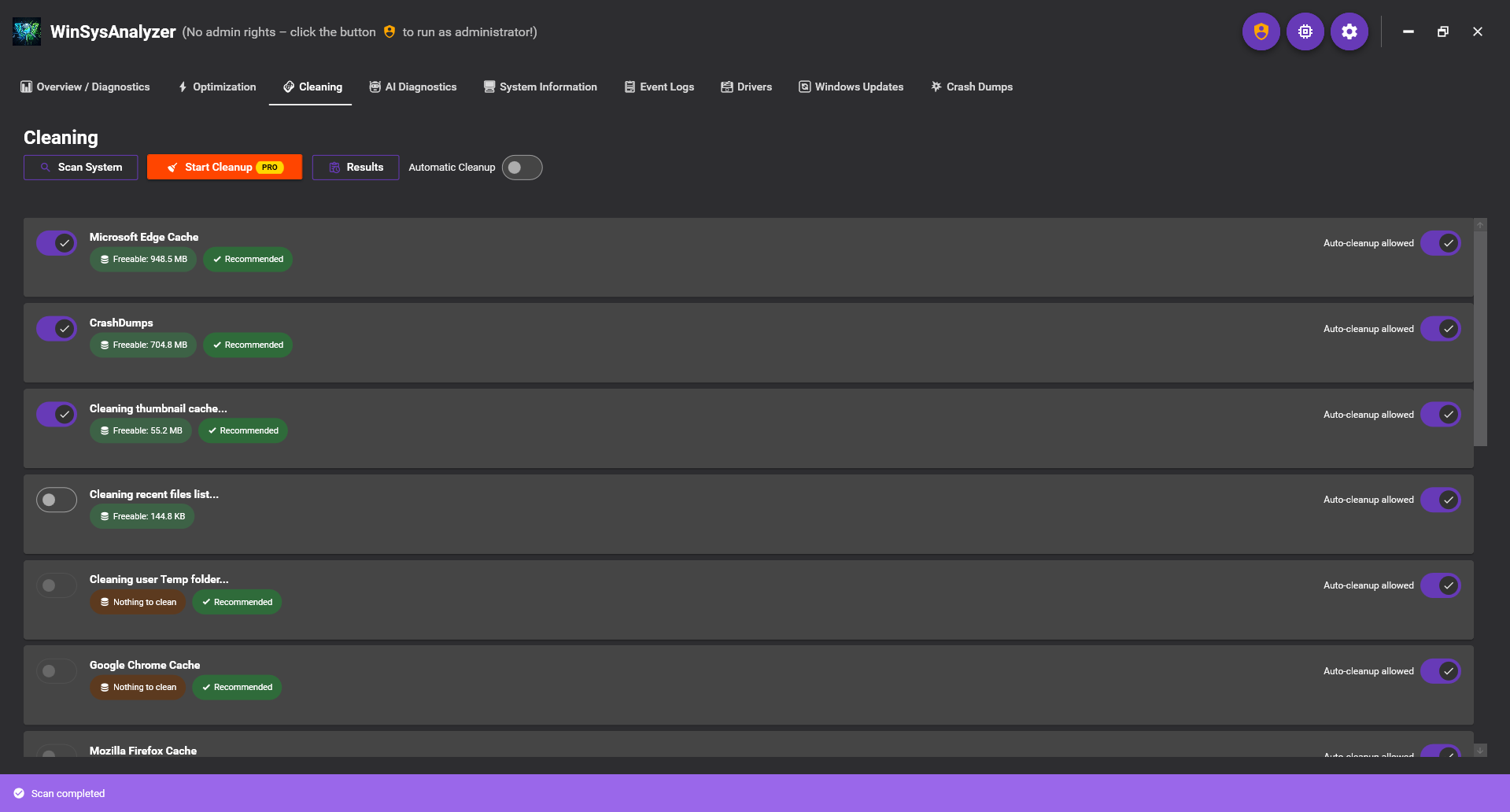View the Crash Dumps tab

pyautogui.click(x=972, y=87)
